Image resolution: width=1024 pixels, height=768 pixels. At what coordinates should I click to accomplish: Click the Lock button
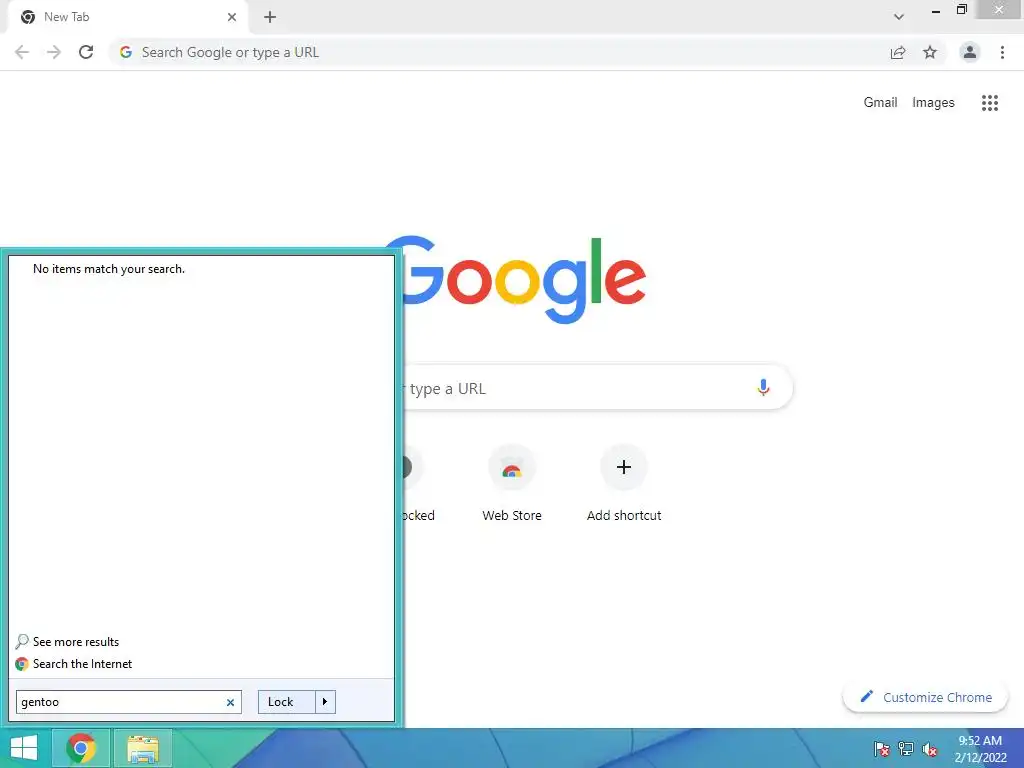tap(287, 702)
